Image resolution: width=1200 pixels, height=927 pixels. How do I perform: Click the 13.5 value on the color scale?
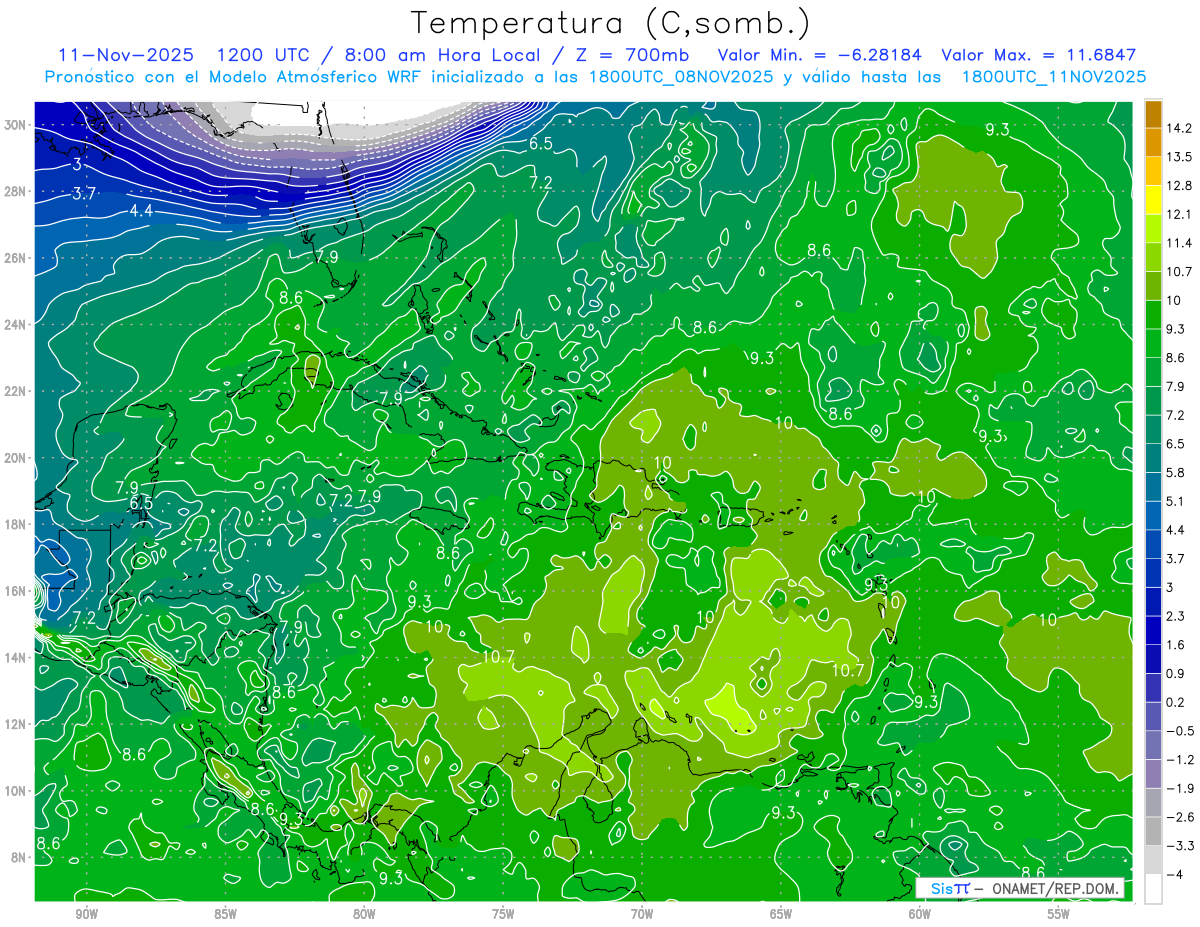[x=1179, y=157]
